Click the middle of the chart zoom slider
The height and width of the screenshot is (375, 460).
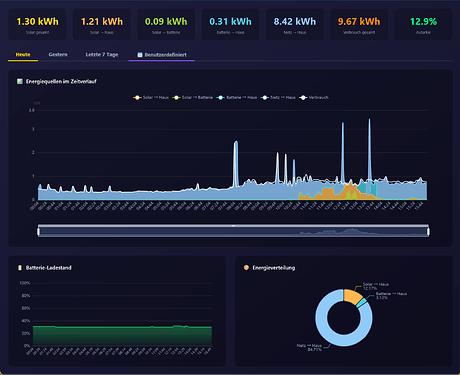click(x=233, y=231)
